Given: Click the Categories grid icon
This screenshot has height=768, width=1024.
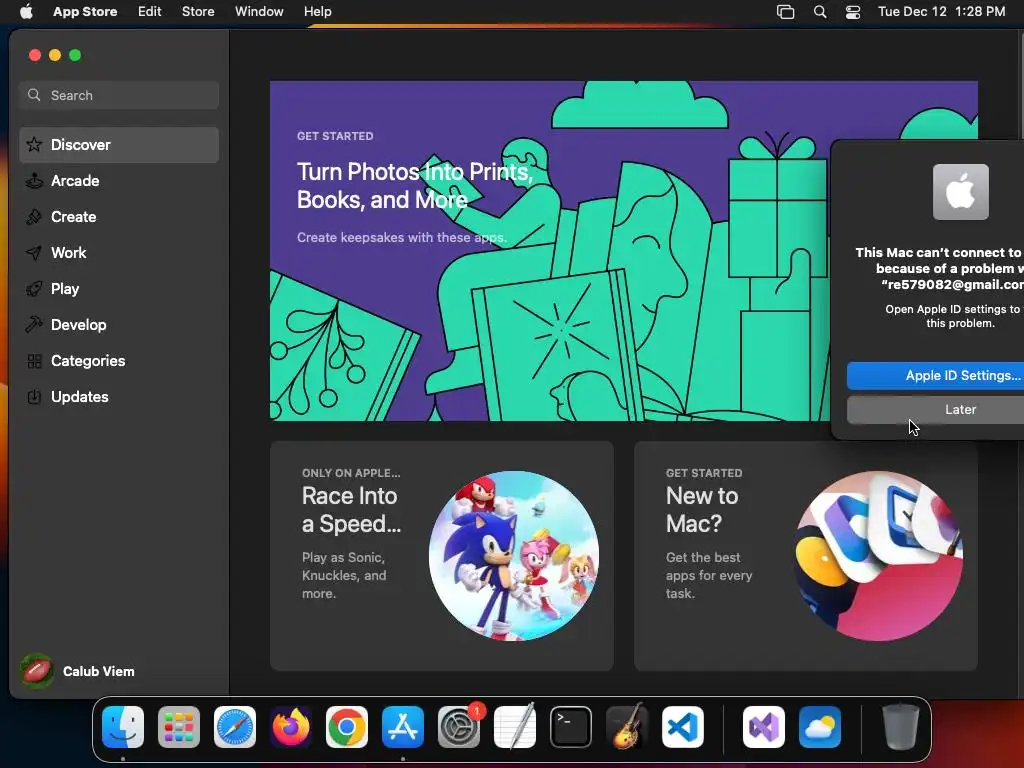Looking at the screenshot, I should coord(35,360).
